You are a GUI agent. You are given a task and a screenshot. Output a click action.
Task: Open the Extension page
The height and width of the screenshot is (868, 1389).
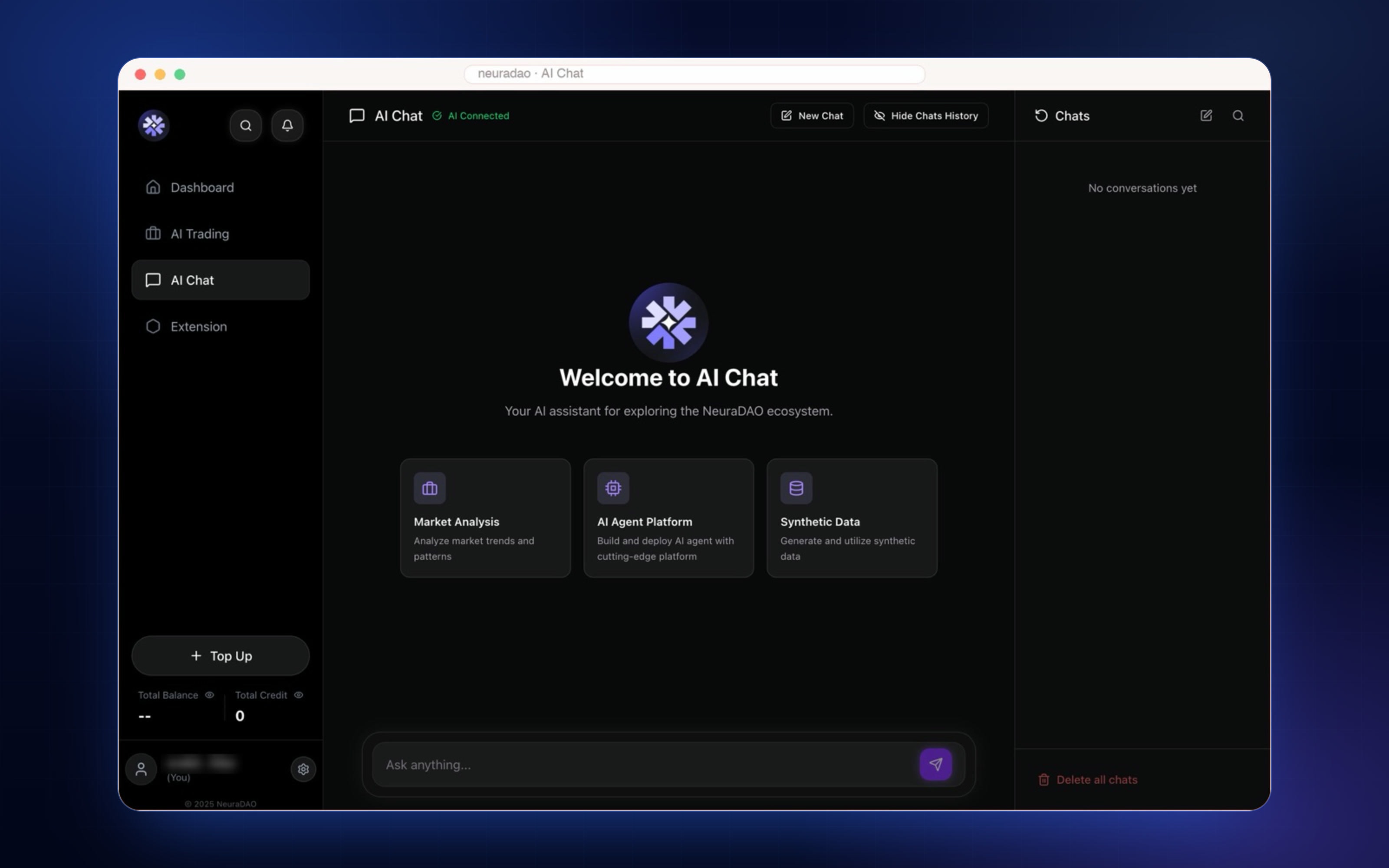click(x=221, y=327)
